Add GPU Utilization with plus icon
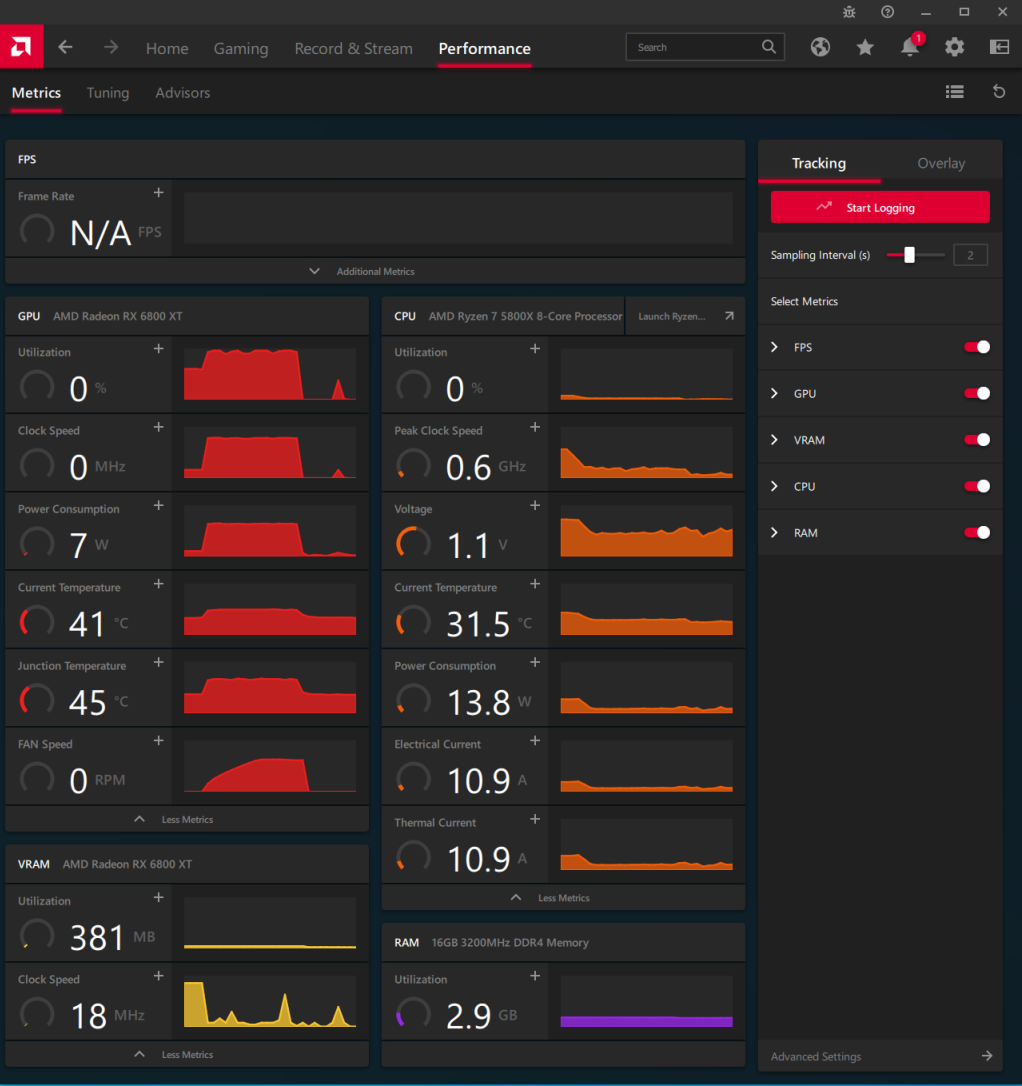1022x1086 pixels. pyautogui.click(x=159, y=348)
